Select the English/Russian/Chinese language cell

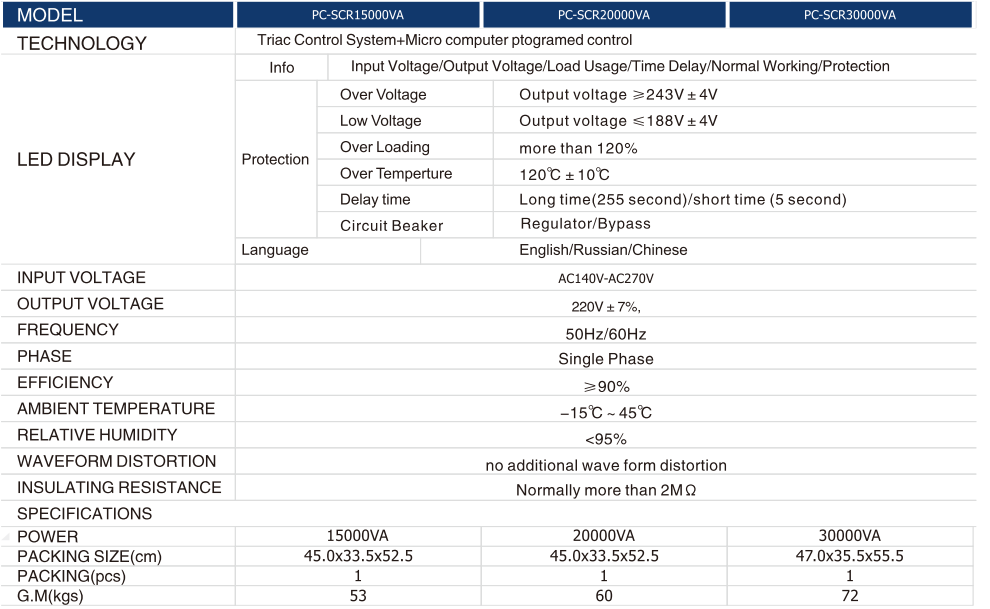[x=603, y=250]
